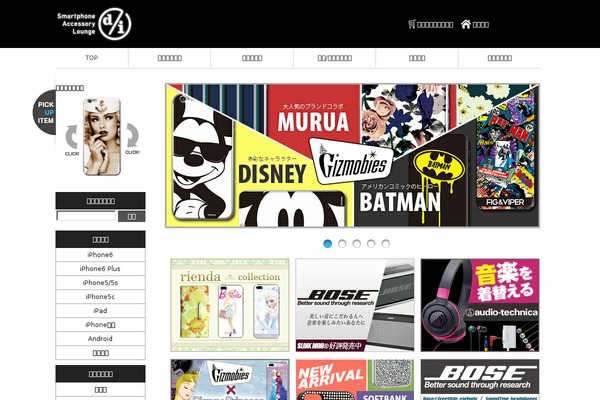The width and height of the screenshot is (600, 400).
Task: Open the iPhone5c category
Action: pos(100,297)
